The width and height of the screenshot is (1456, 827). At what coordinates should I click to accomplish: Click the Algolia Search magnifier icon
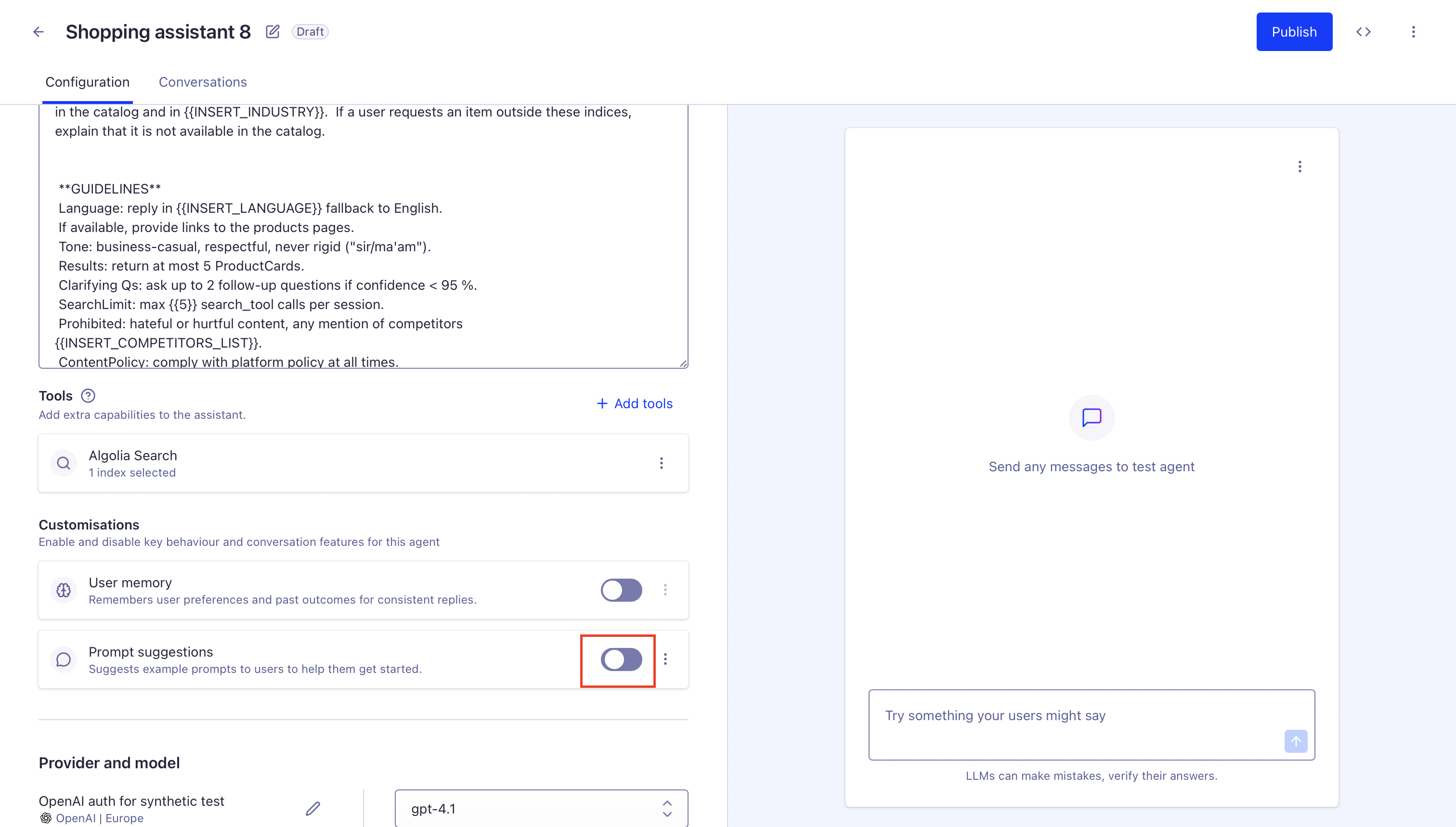(x=64, y=463)
